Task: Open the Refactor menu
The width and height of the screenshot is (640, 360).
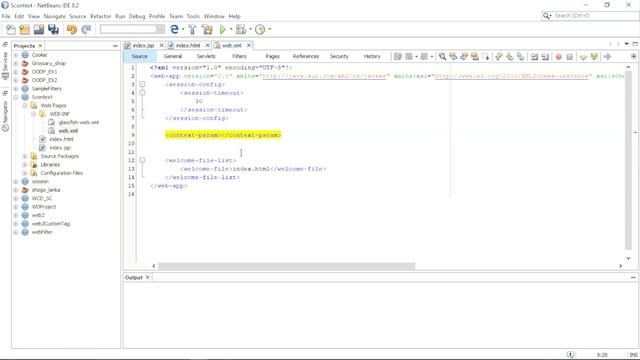Action: pyautogui.click(x=100, y=16)
